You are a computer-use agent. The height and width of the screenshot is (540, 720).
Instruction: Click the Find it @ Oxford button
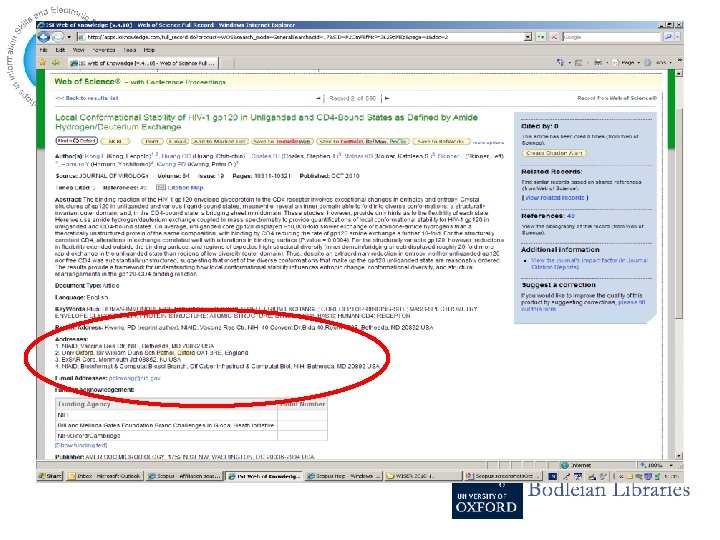(x=76, y=141)
